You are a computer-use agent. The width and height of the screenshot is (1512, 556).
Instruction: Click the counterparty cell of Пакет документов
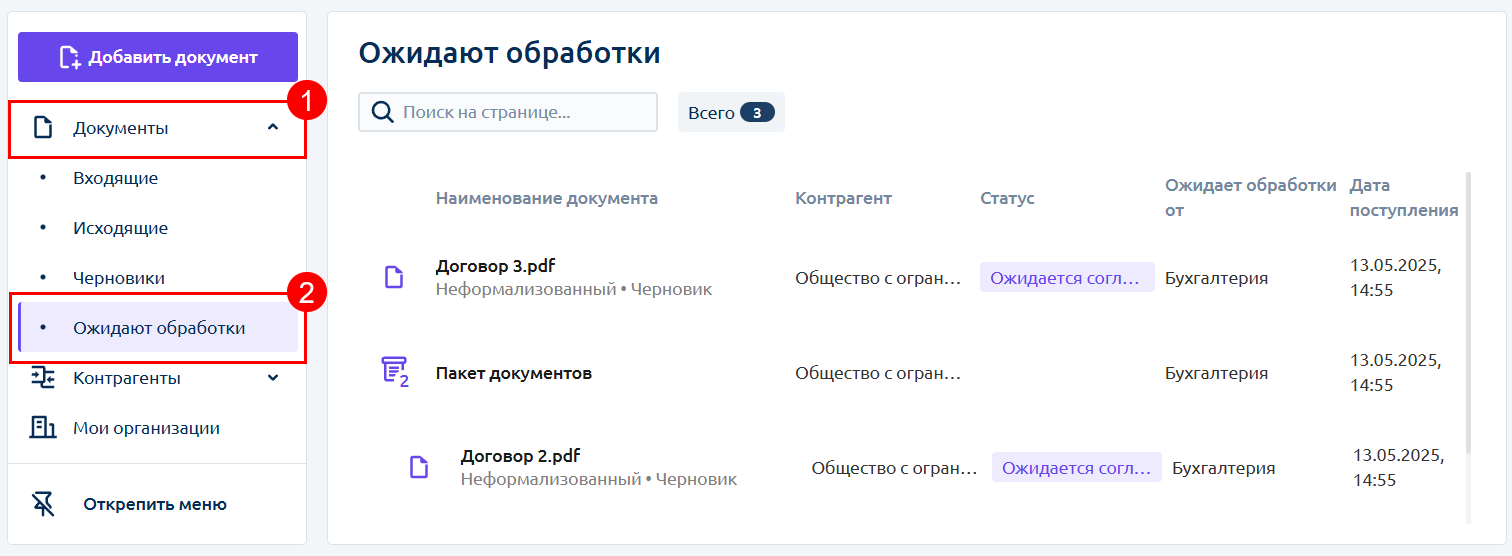click(878, 373)
